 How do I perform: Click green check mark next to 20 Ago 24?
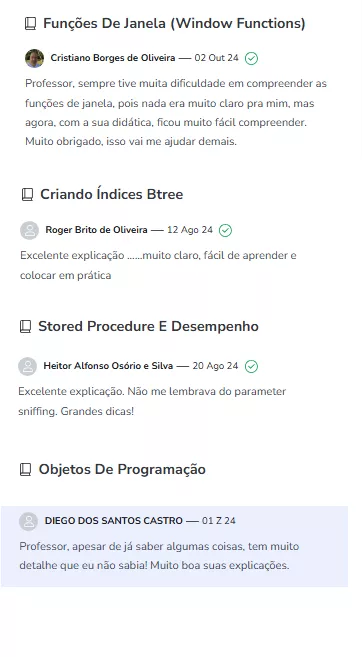coord(251,366)
